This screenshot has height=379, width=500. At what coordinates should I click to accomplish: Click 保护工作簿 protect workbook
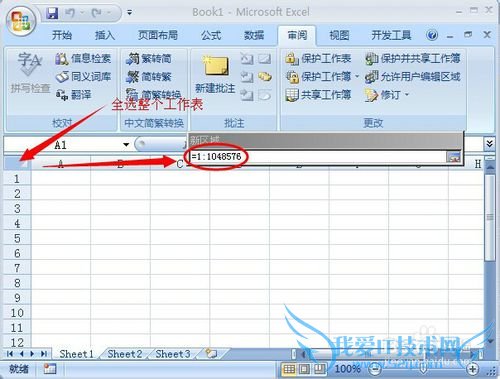[318, 77]
